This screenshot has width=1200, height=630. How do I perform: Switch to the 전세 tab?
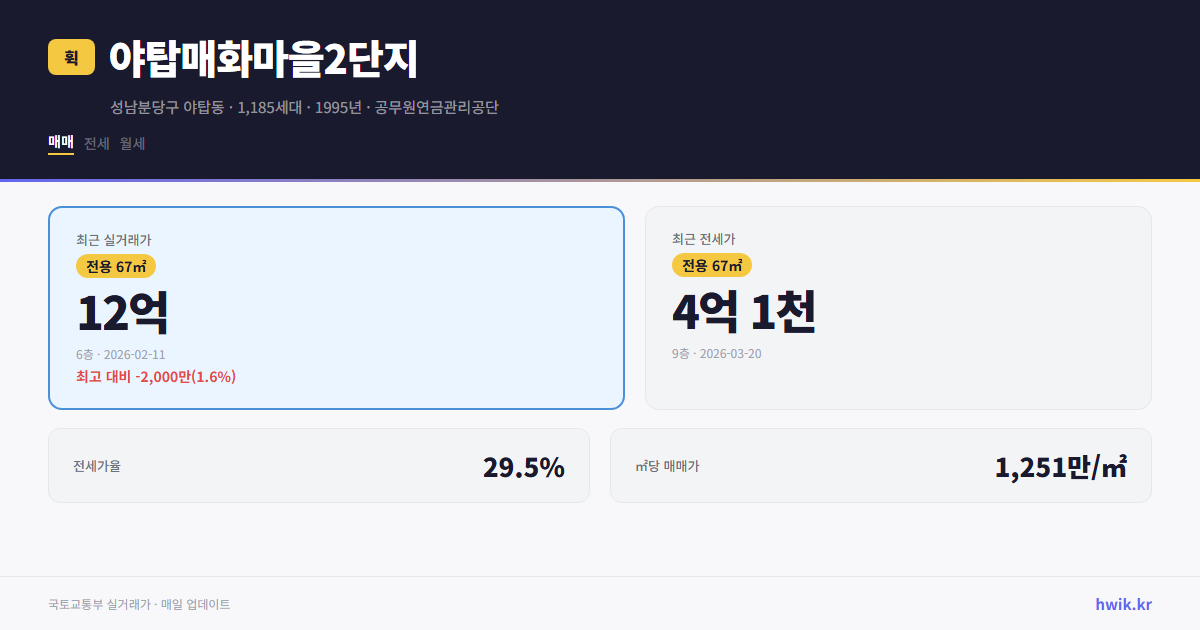96,143
